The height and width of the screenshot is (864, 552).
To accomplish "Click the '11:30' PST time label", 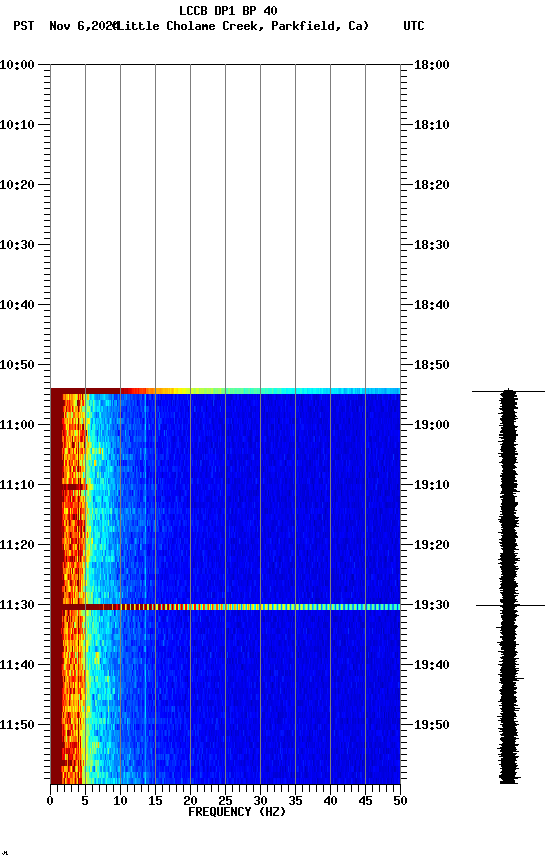I will (17, 605).
